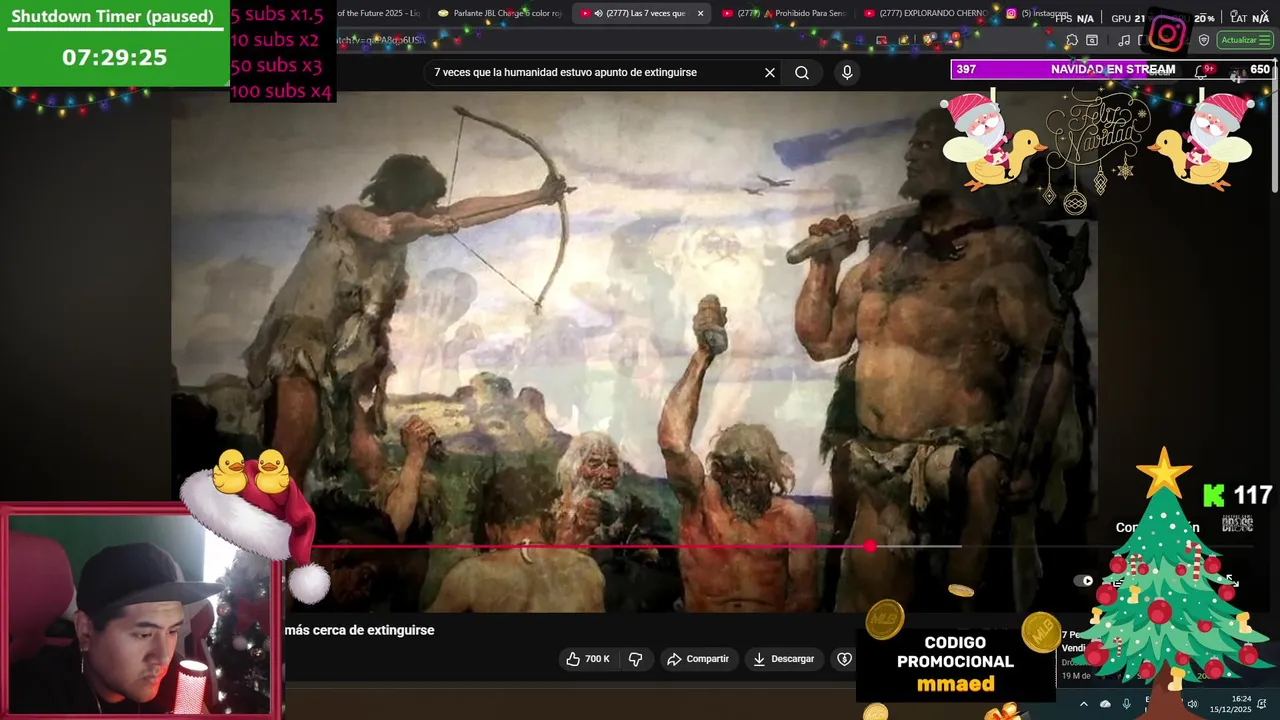Mute audio via active tab speaker icon
Image resolution: width=1280 pixels, height=720 pixels.
[x=598, y=13]
